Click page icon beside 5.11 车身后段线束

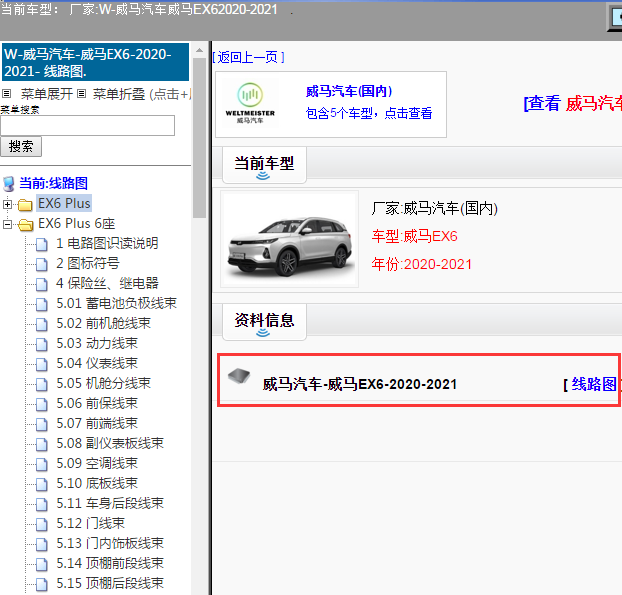42,504
